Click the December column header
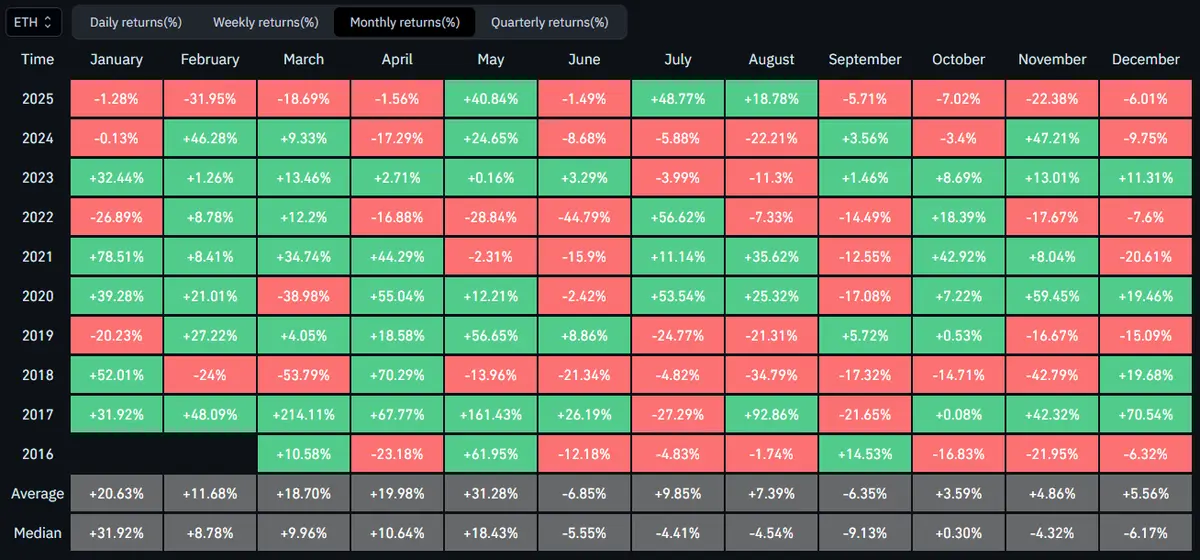Screen dimensions: 1200x560 pos(1146,59)
